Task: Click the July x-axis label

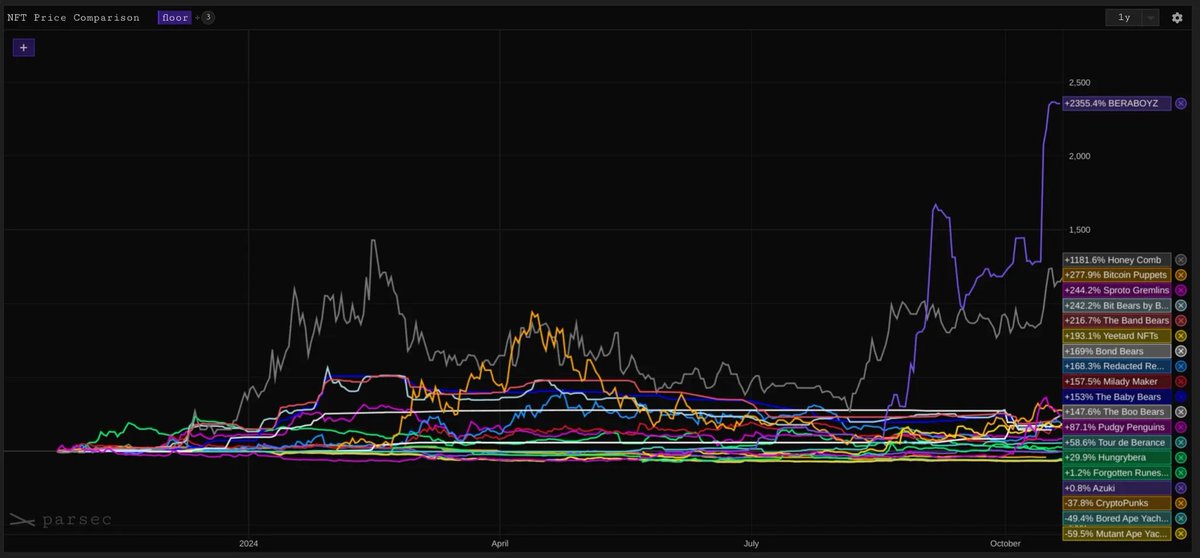Action: tap(751, 544)
